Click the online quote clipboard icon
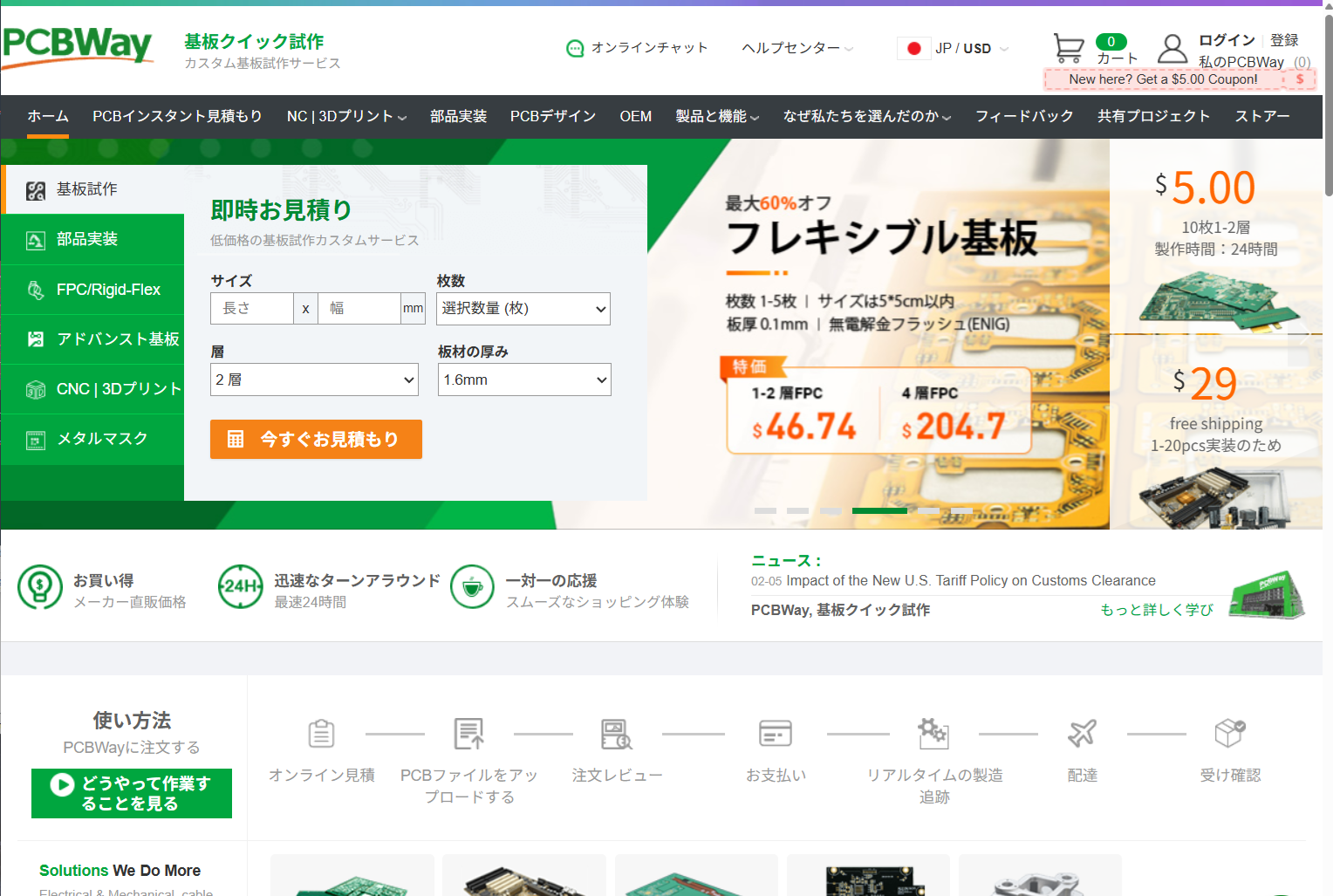Screen dimensions: 1333x896 tap(321, 734)
